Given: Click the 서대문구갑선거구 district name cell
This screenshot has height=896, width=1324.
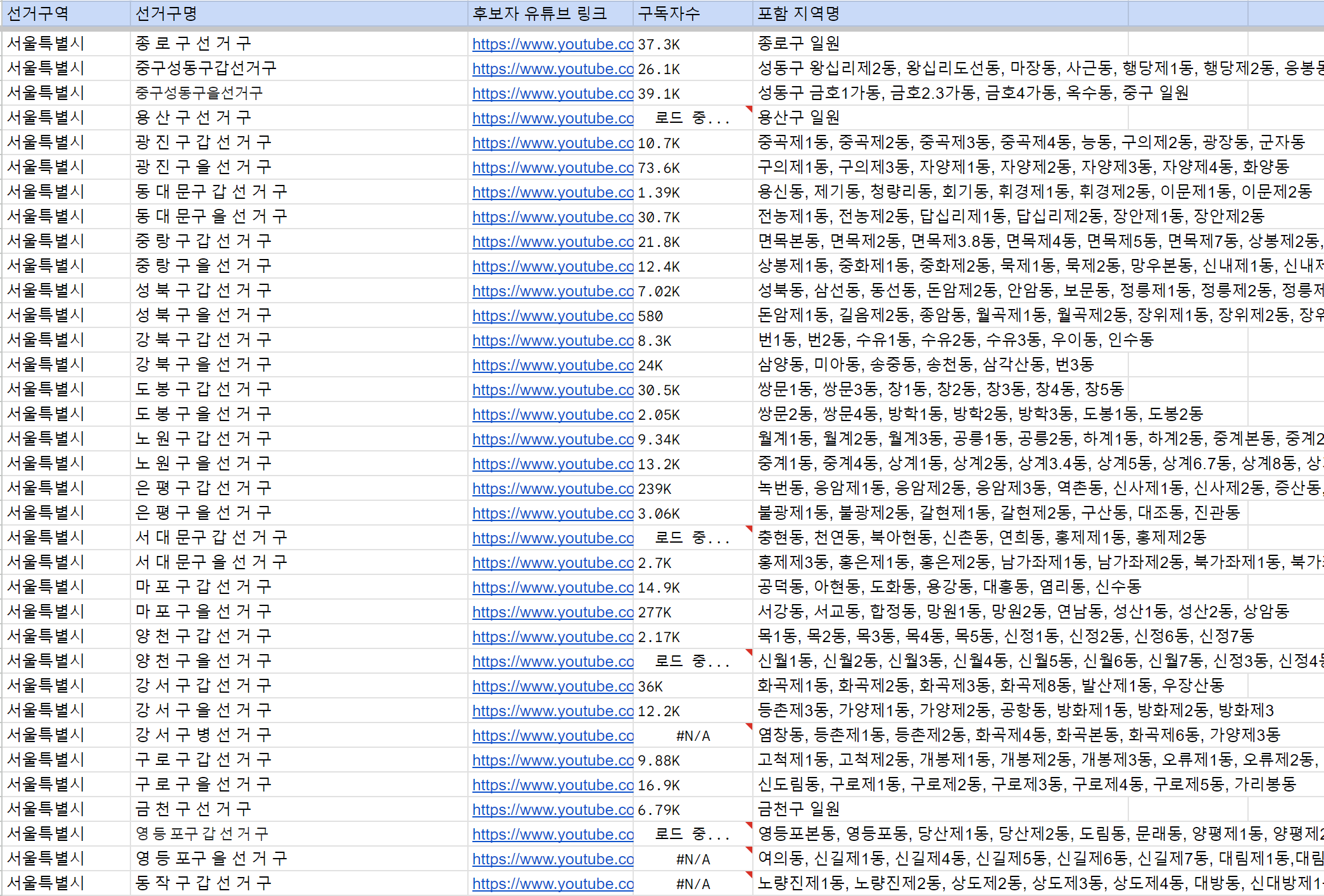Looking at the screenshot, I should 299,538.
